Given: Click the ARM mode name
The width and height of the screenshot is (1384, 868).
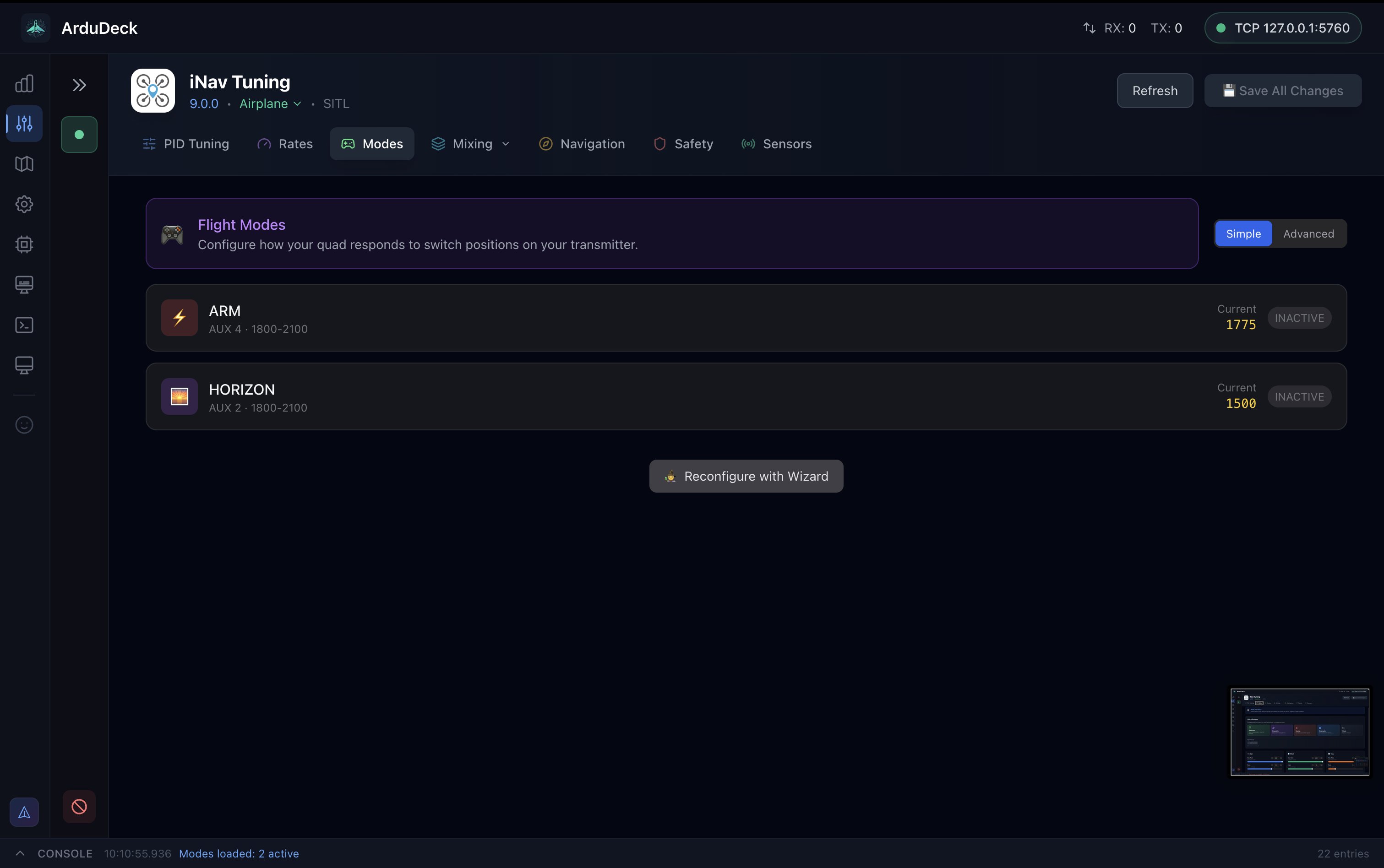Looking at the screenshot, I should pyautogui.click(x=224, y=310).
